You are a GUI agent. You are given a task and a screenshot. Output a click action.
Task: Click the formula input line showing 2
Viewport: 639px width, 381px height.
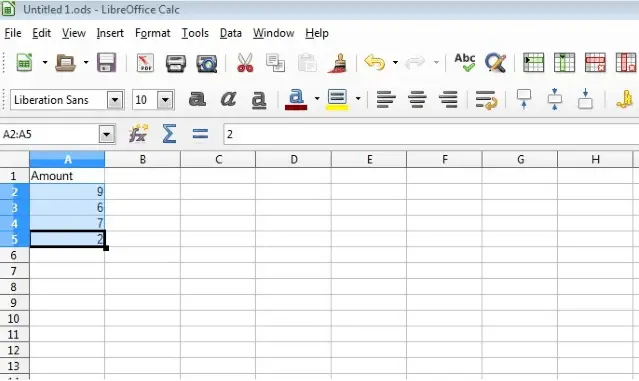tap(431, 134)
